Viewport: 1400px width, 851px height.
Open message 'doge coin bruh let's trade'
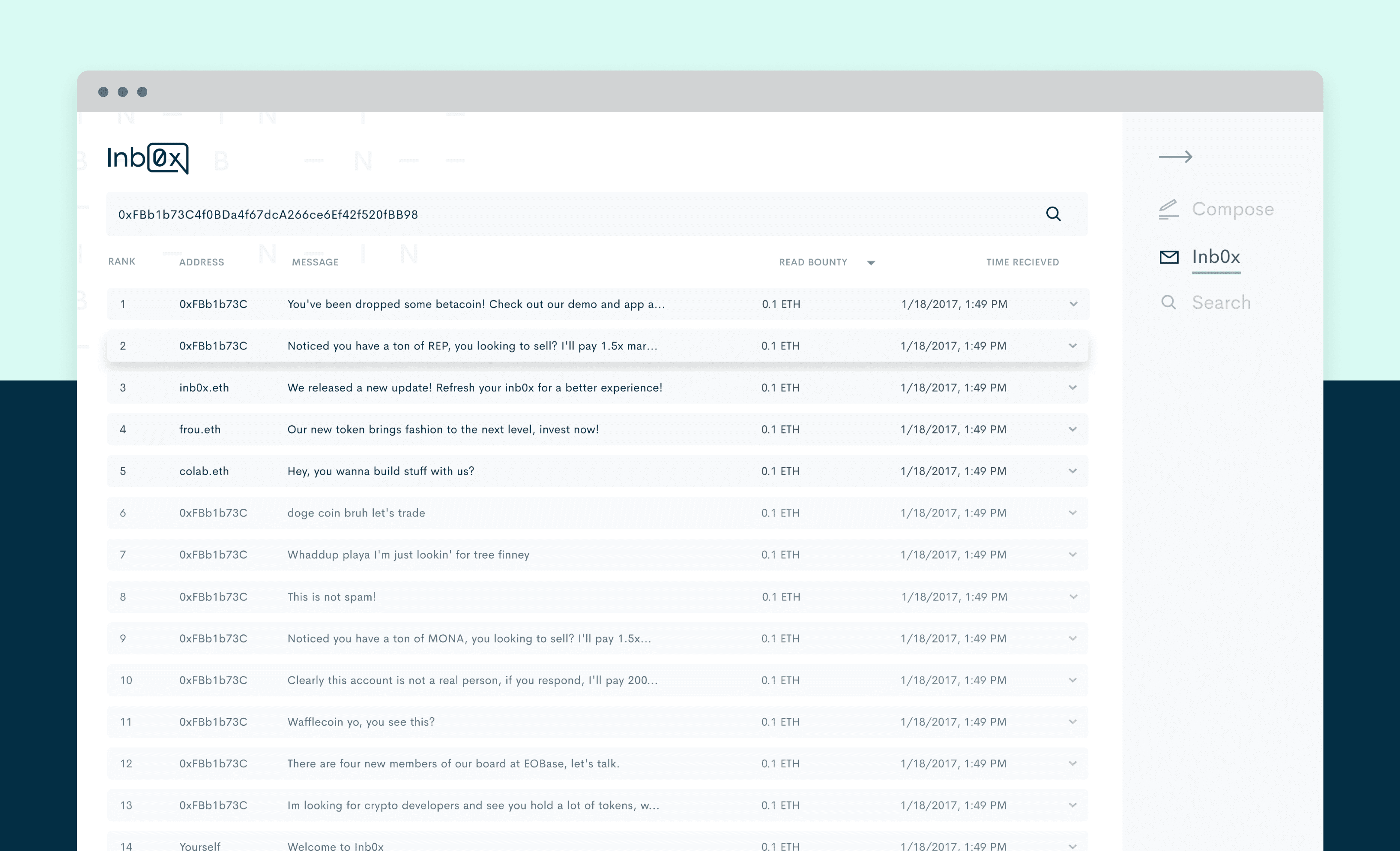pos(356,513)
